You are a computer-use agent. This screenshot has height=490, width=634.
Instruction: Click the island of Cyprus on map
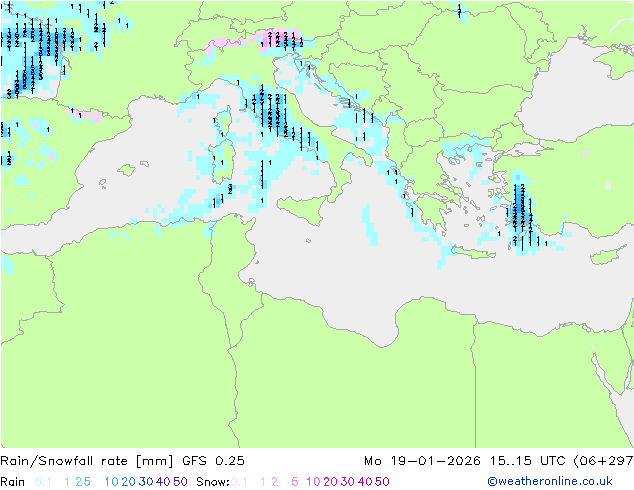(609, 255)
